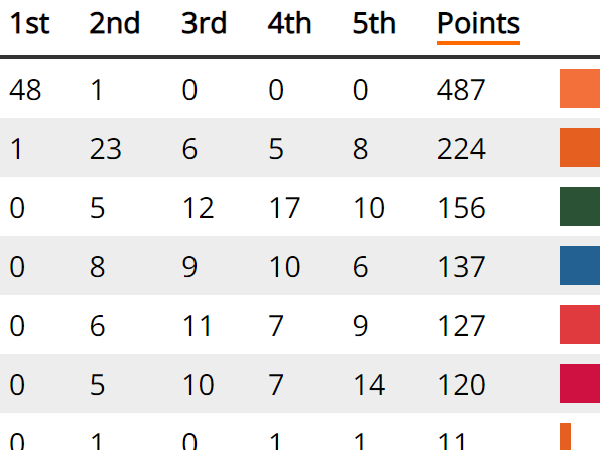Click the small orange bar beside 11
600x450 pixels.
565,438
